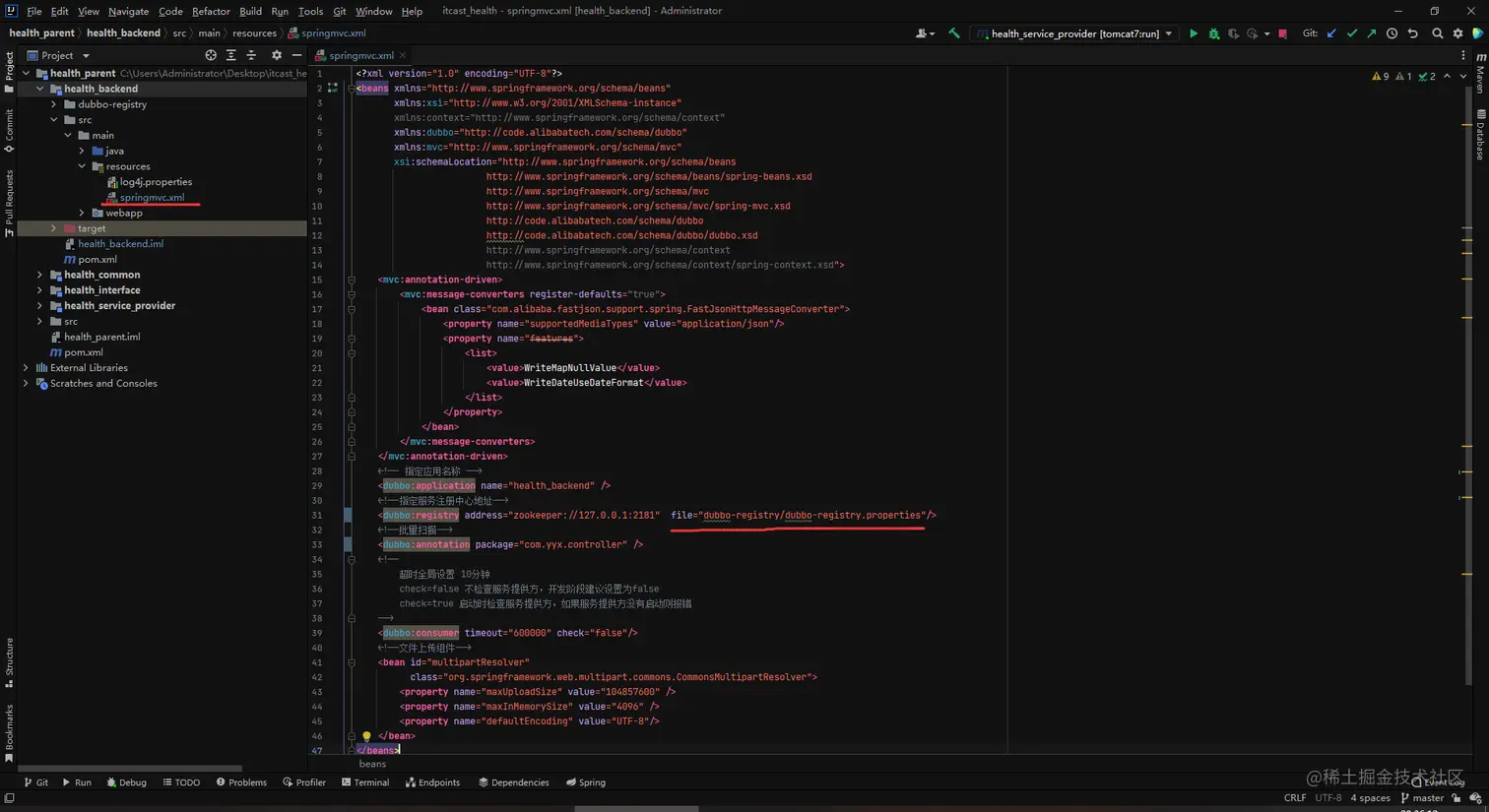Click the intention light bulb on line 46

[366, 735]
